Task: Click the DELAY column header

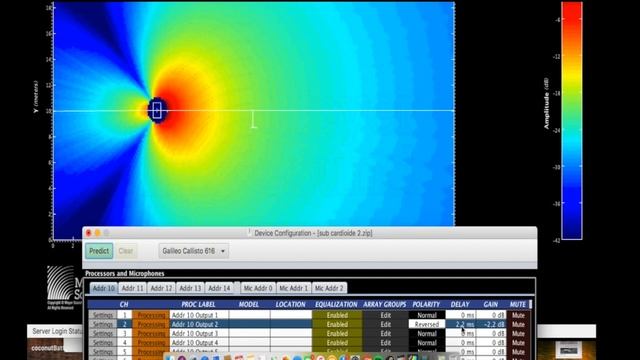Action: [460, 304]
